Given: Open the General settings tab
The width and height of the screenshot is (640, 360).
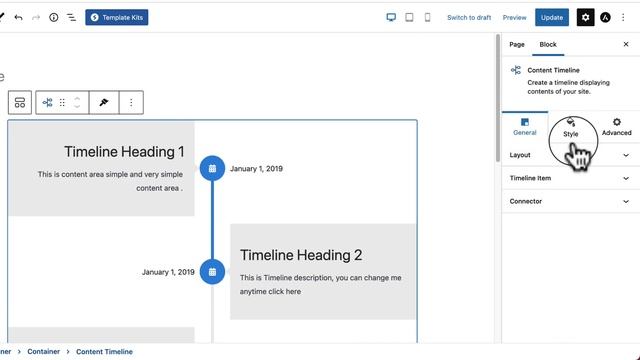Looking at the screenshot, I should (524, 127).
